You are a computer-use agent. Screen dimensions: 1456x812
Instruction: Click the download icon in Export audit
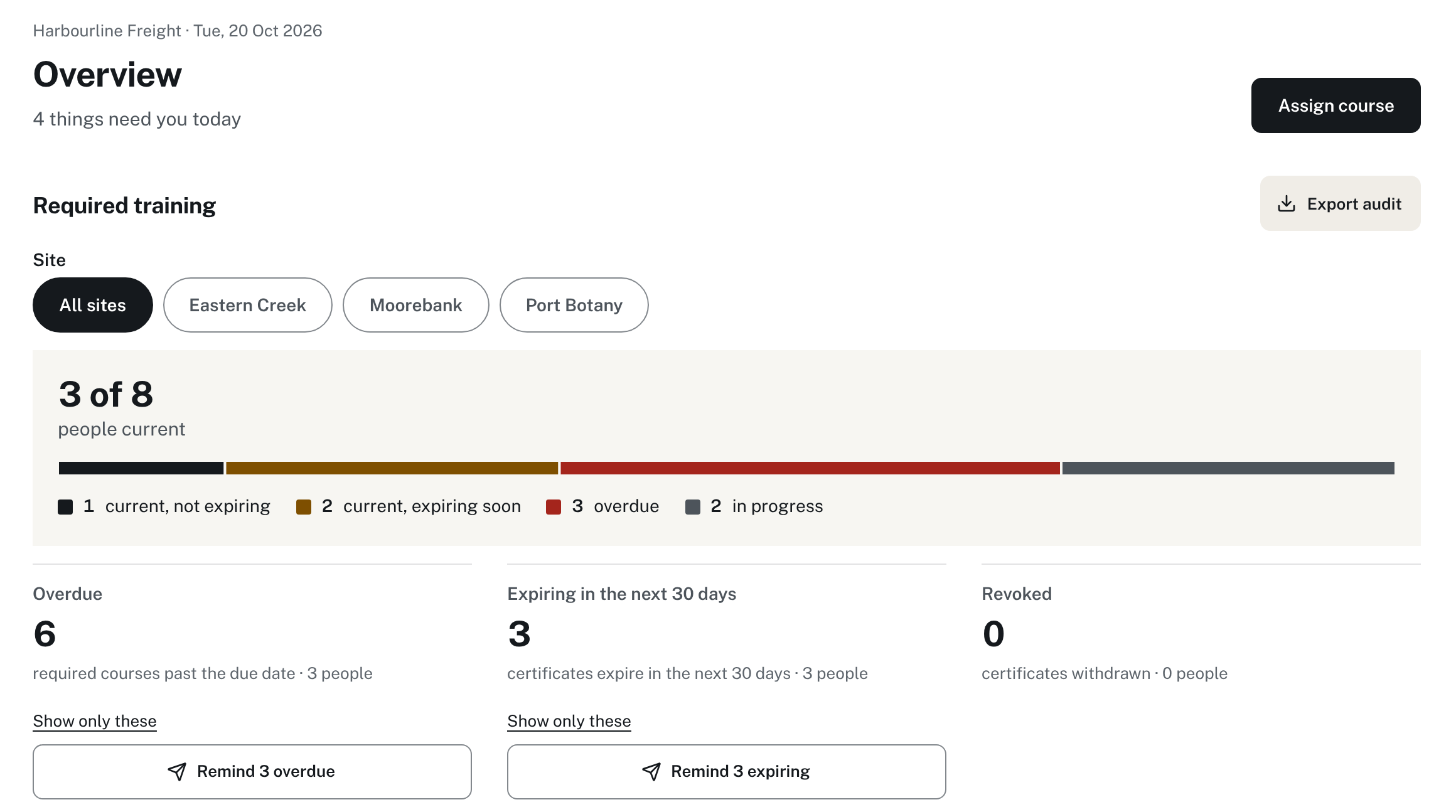(1286, 203)
